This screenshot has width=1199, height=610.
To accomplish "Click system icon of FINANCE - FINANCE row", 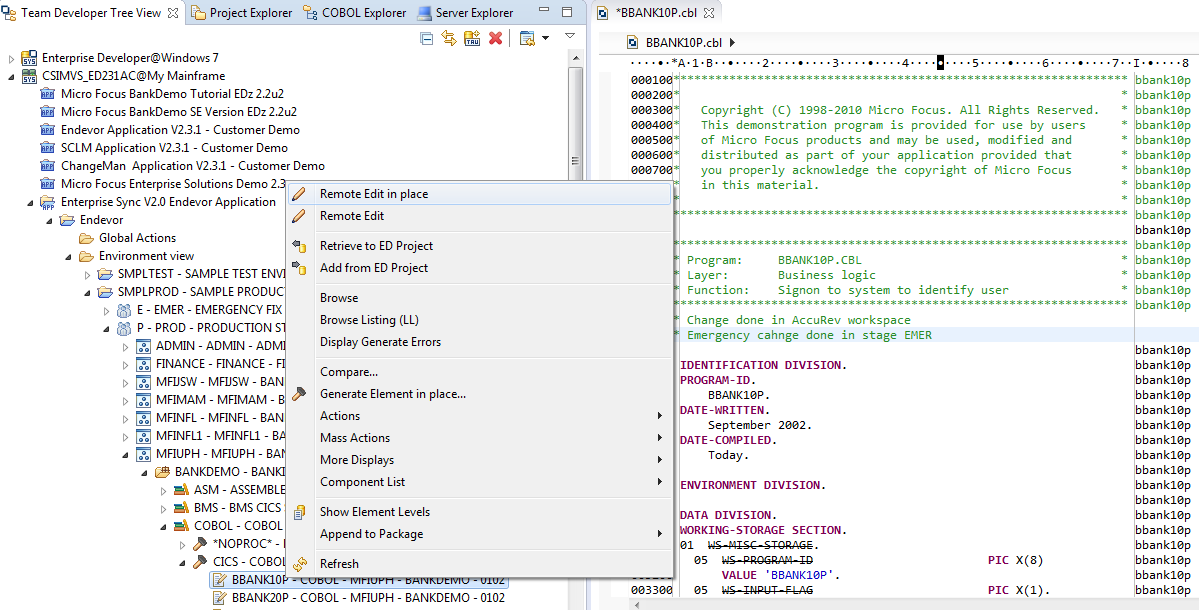I will tap(144, 364).
